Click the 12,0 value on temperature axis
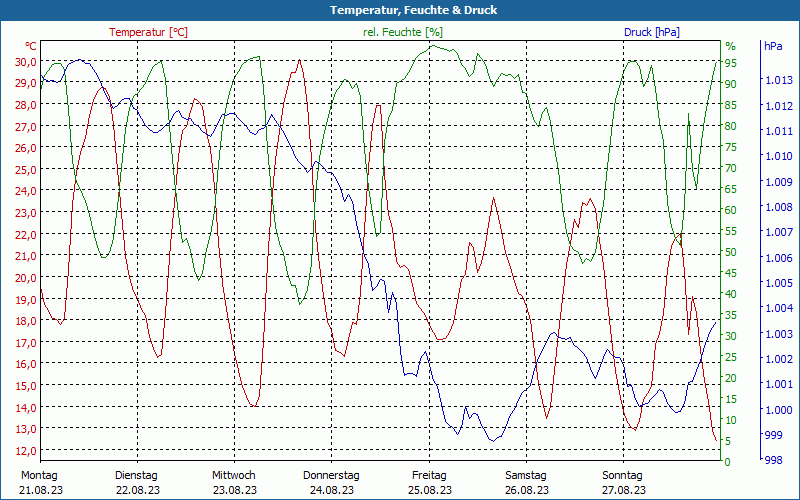 pyautogui.click(x=25, y=451)
